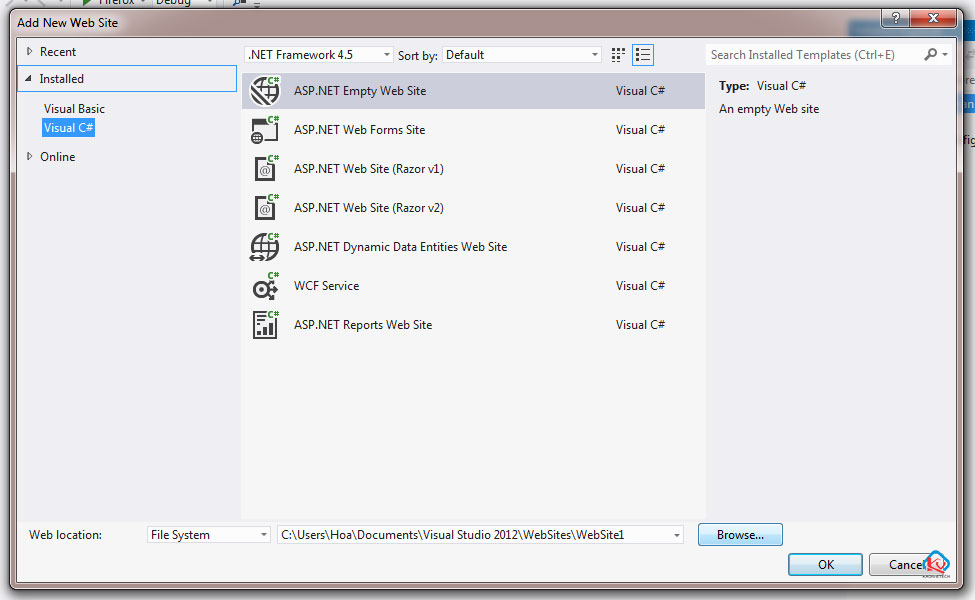
Task: Click the WCF Service gears icon
Action: pos(265,286)
